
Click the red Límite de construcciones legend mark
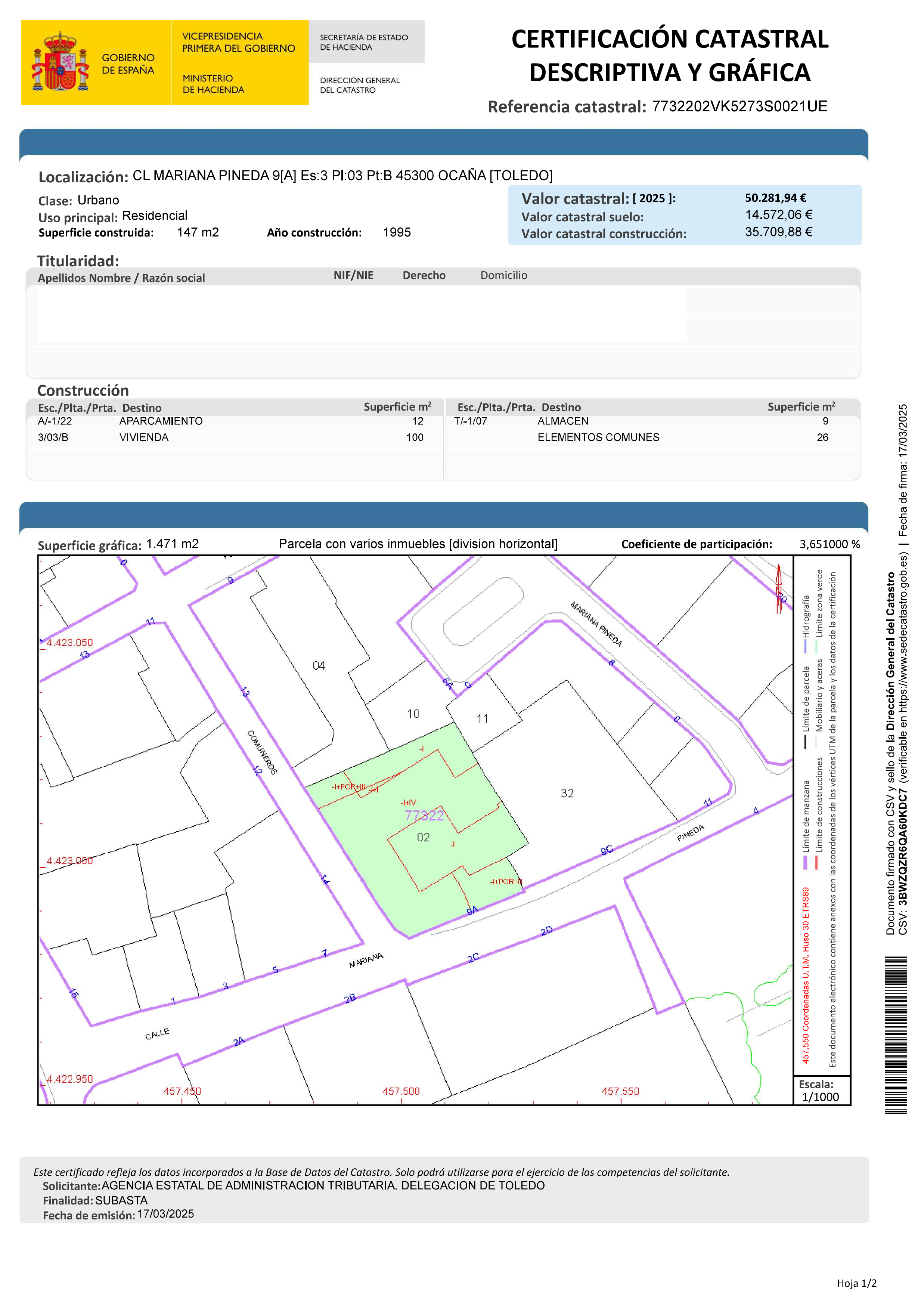[817, 862]
